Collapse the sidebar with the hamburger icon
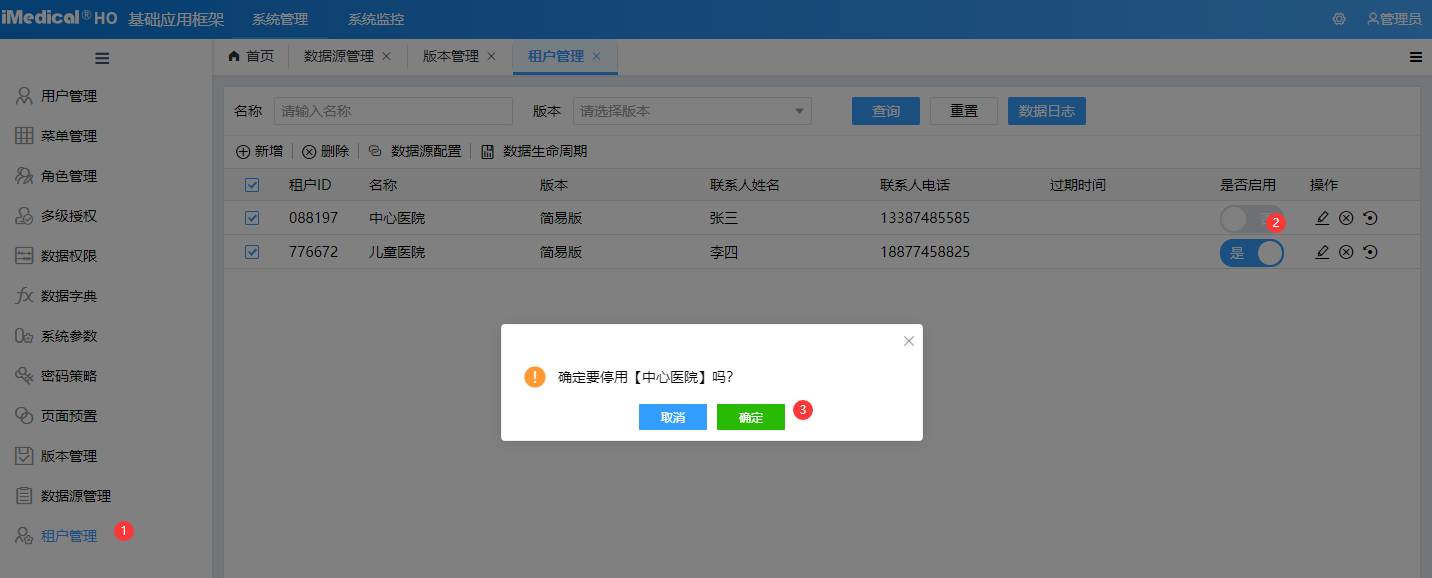Viewport: 1432px width, 578px height. point(101,57)
